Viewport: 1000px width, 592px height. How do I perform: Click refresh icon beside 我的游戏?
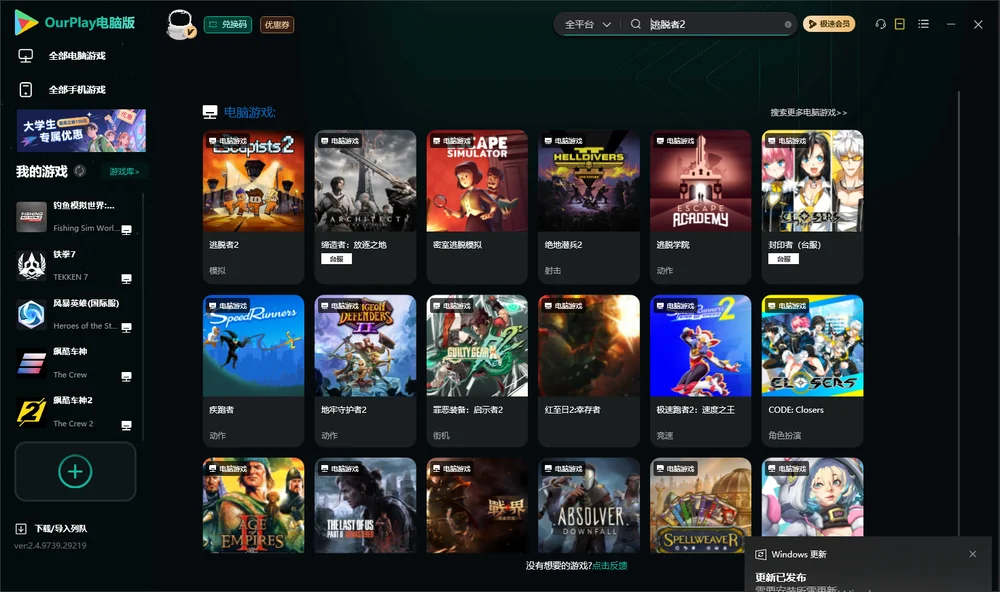pos(80,171)
